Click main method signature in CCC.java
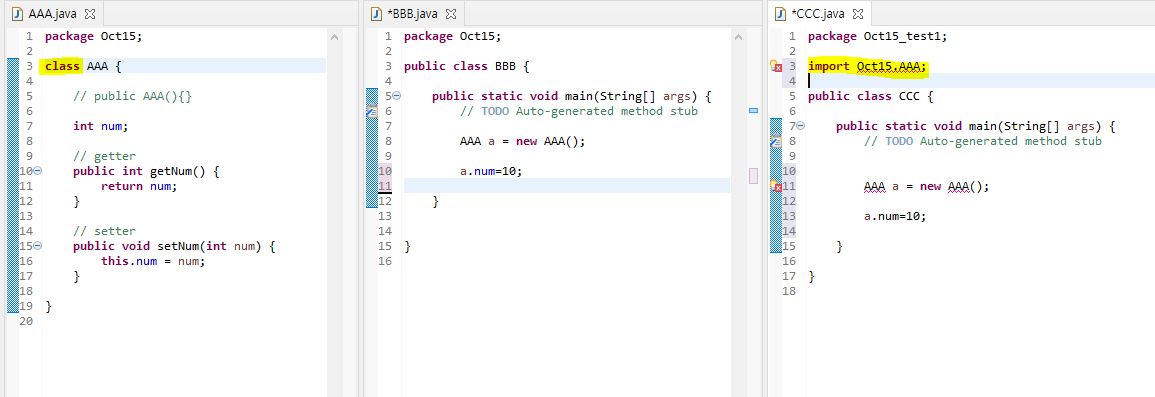Screen dimensions: 1155x397 pyautogui.click(x=976, y=126)
